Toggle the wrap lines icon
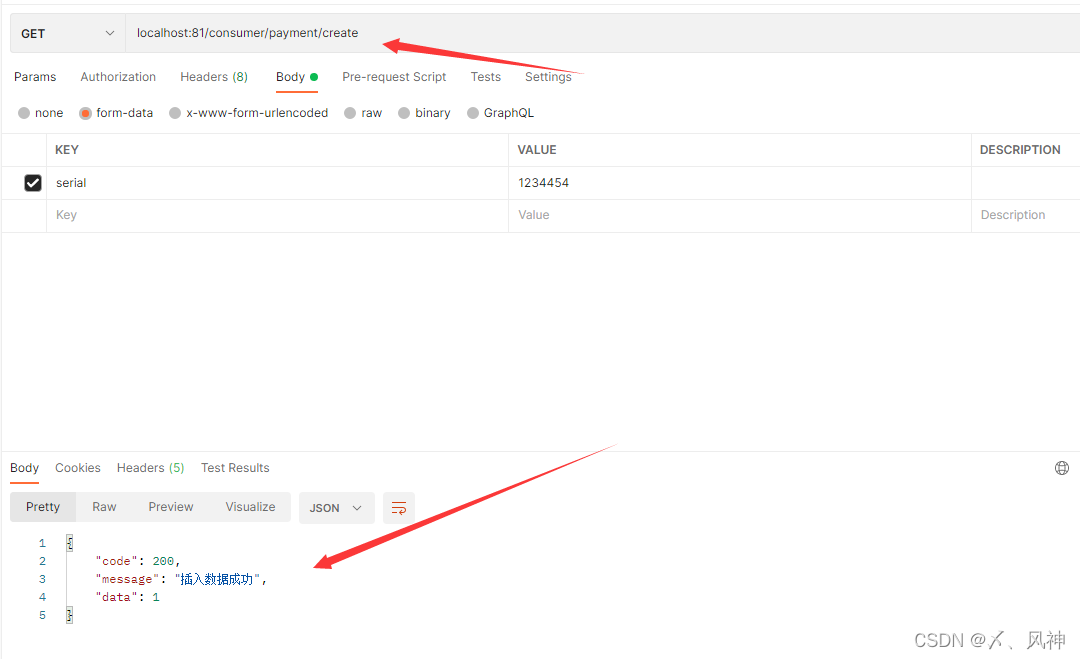The width and height of the screenshot is (1080, 659). point(399,508)
